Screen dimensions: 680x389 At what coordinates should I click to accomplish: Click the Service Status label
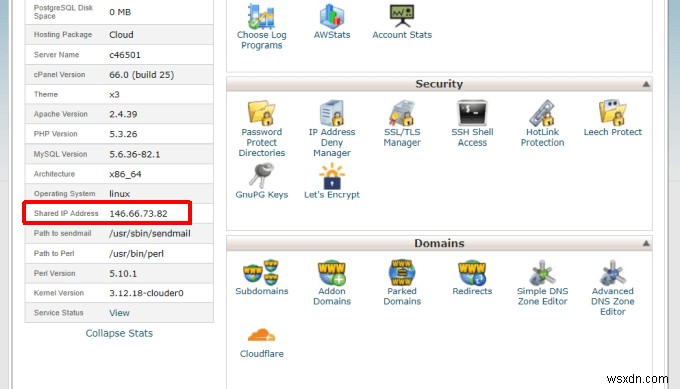(59, 313)
